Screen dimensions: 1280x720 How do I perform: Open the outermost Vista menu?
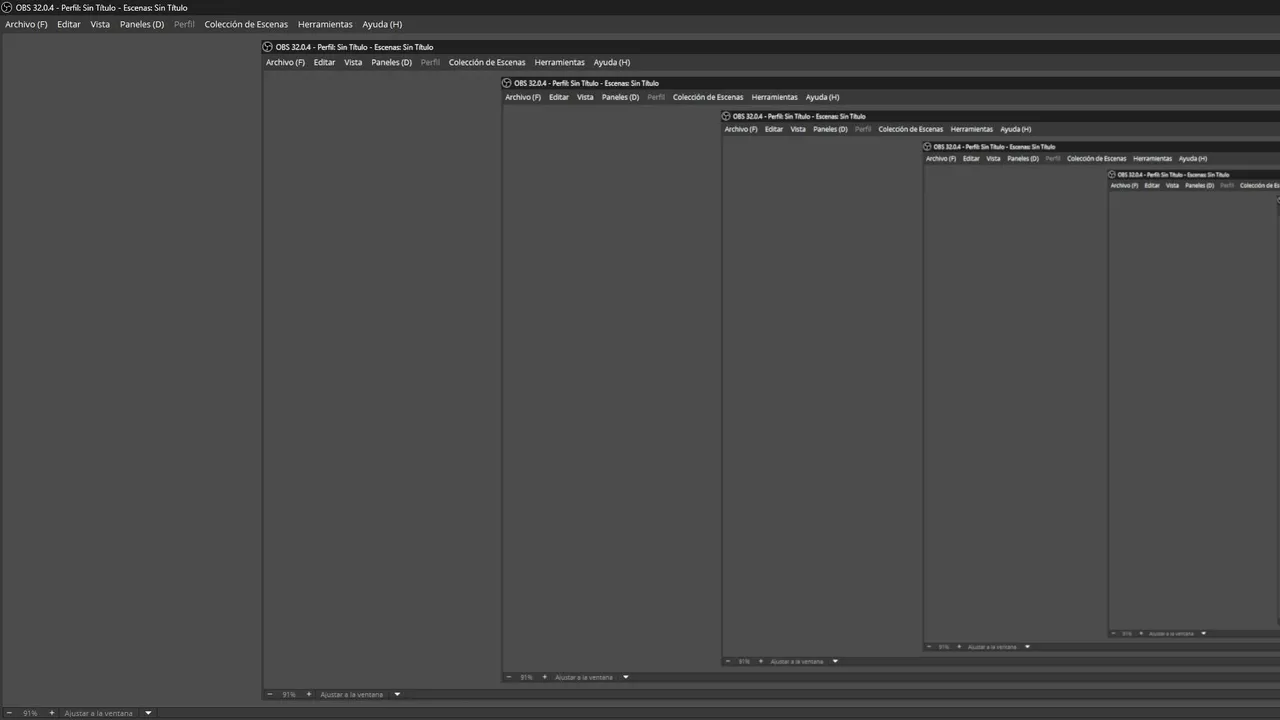coord(100,24)
